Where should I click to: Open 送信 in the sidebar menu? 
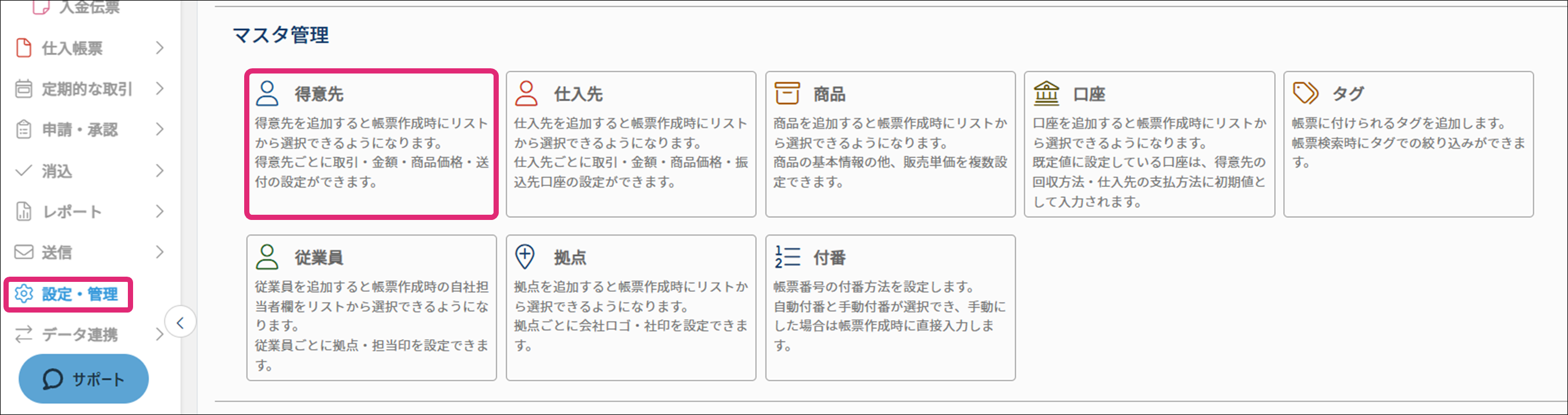click(57, 252)
